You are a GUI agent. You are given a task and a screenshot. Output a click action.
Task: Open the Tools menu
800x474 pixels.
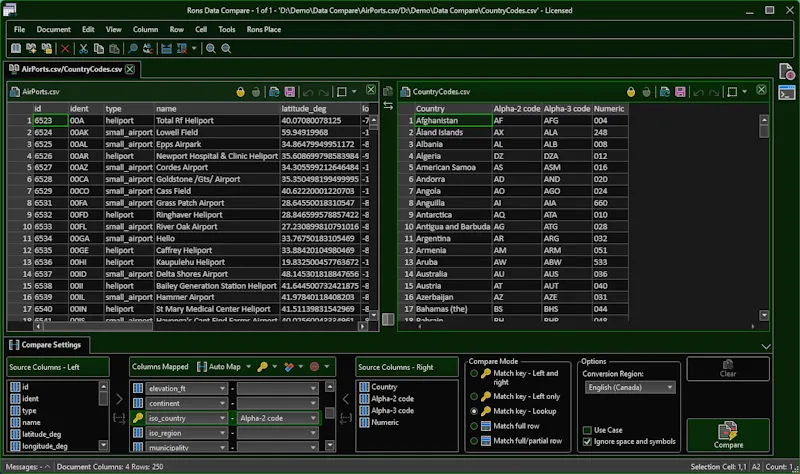pyautogui.click(x=227, y=30)
